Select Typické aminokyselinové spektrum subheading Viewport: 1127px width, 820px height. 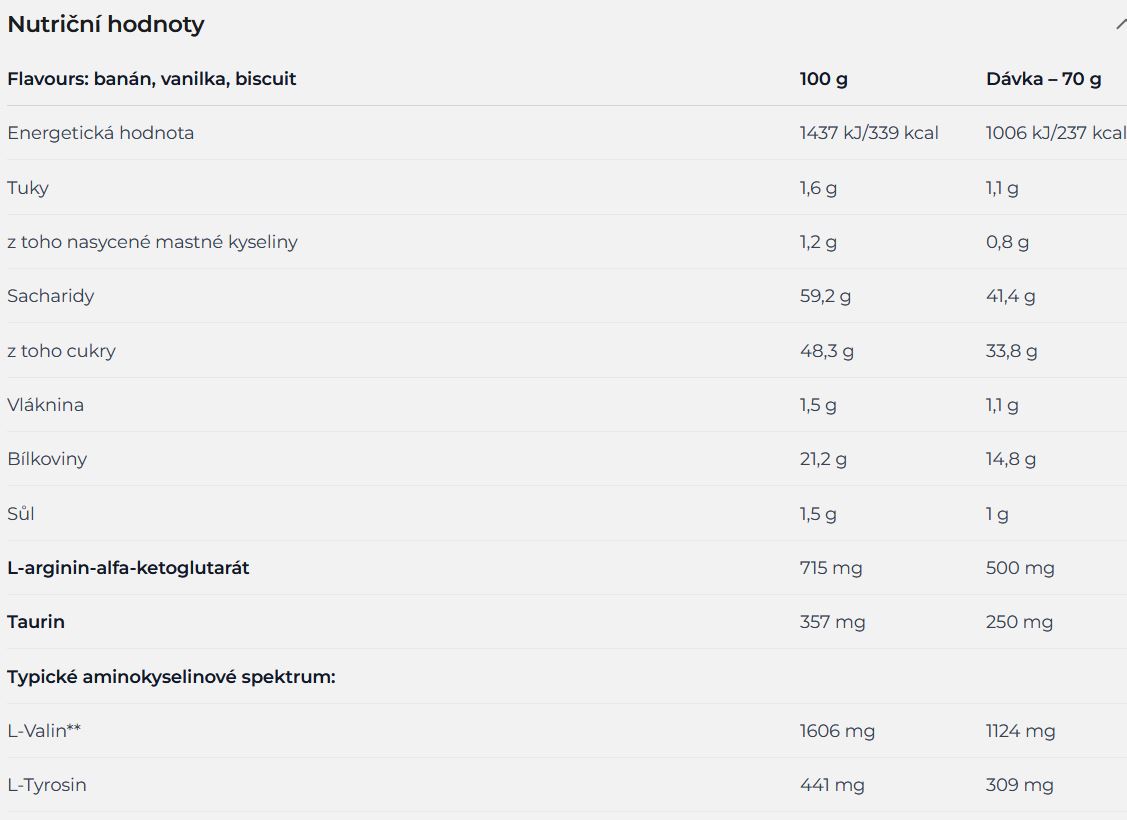(171, 677)
